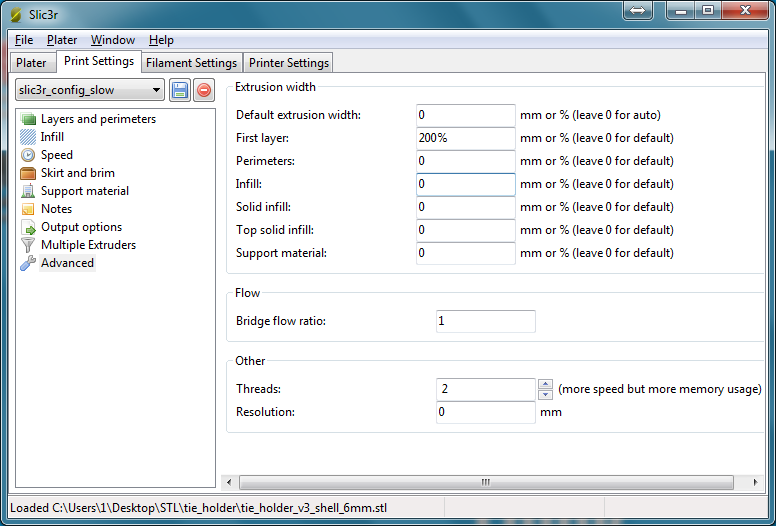Click the Default extrusion width field
The image size is (776, 526).
pos(466,115)
